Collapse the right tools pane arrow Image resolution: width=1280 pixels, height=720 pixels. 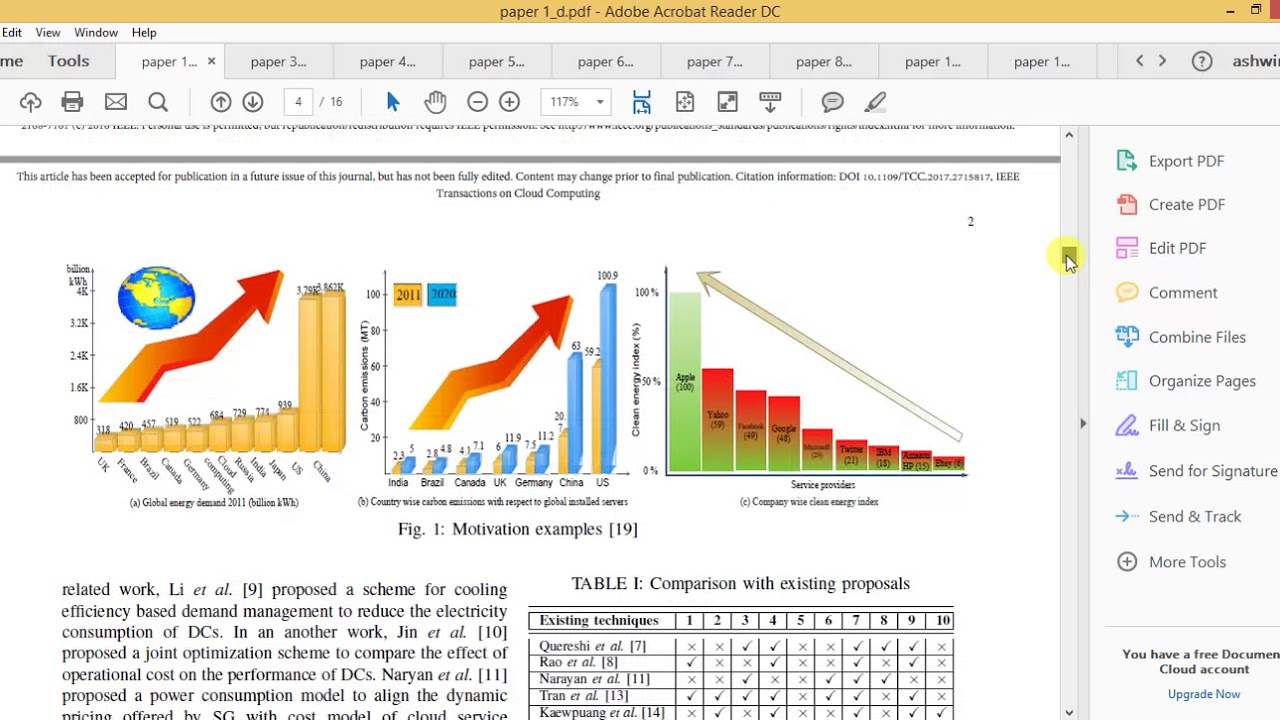click(x=1083, y=424)
